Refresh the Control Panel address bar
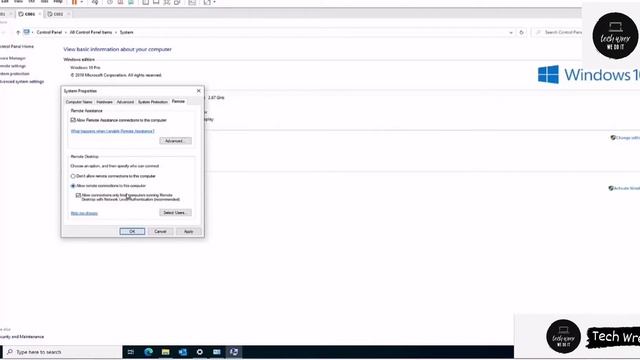Image resolution: width=640 pixels, height=360 pixels. pyautogui.click(x=521, y=32)
